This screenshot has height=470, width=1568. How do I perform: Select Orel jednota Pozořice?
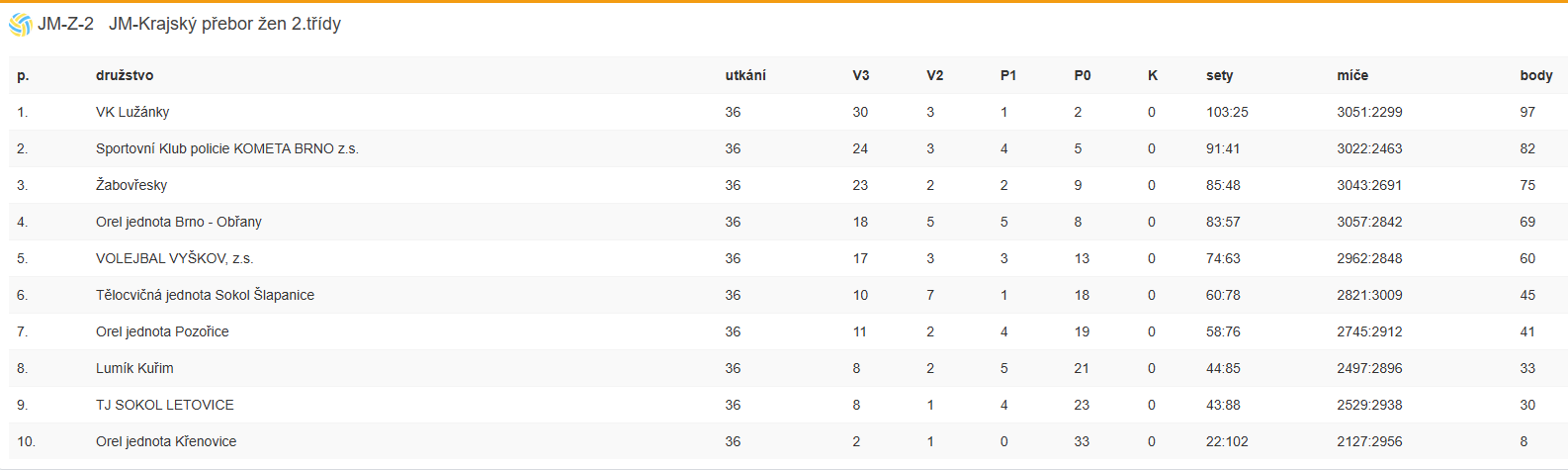tap(162, 331)
